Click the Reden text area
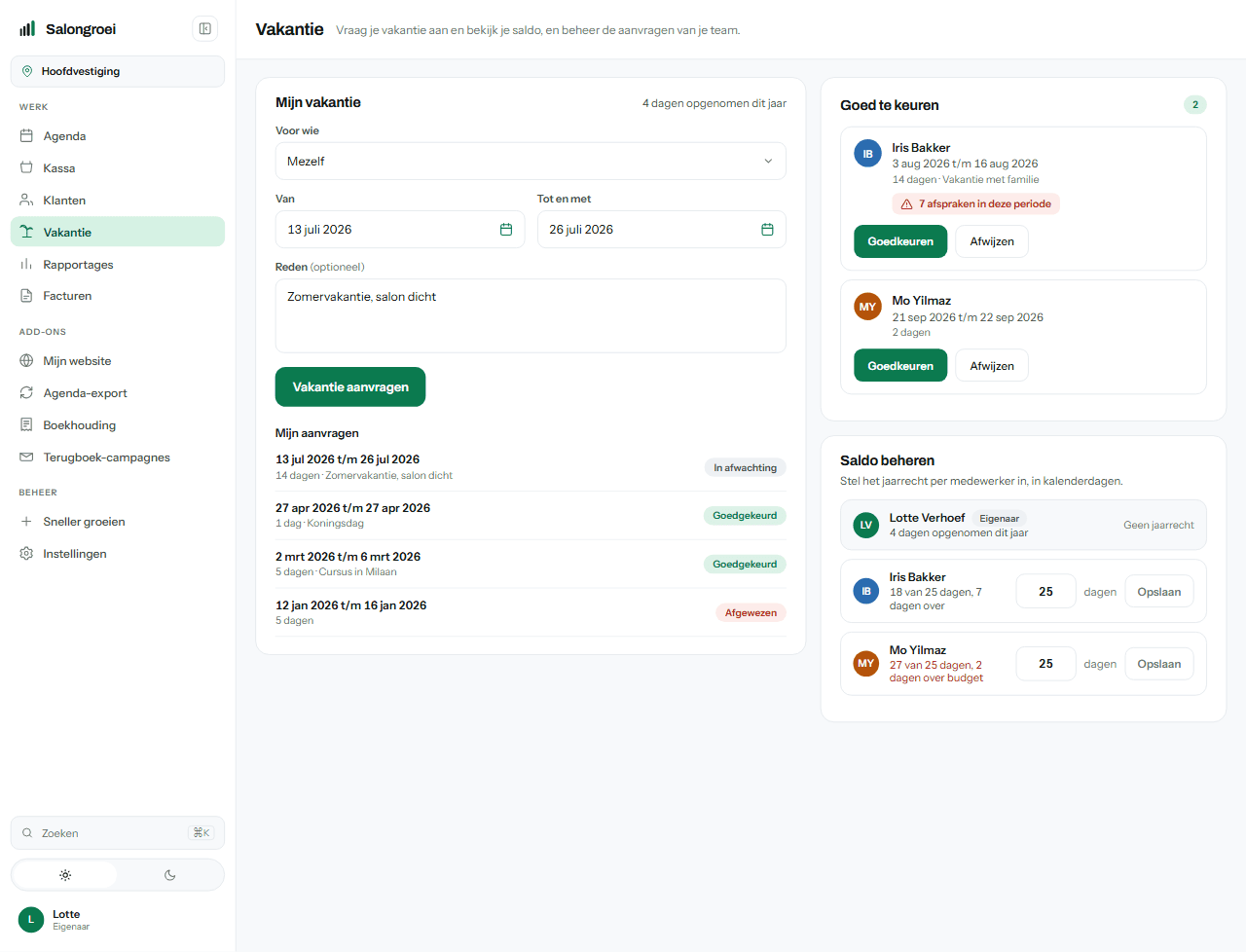The image size is (1246, 952). pyautogui.click(x=531, y=316)
